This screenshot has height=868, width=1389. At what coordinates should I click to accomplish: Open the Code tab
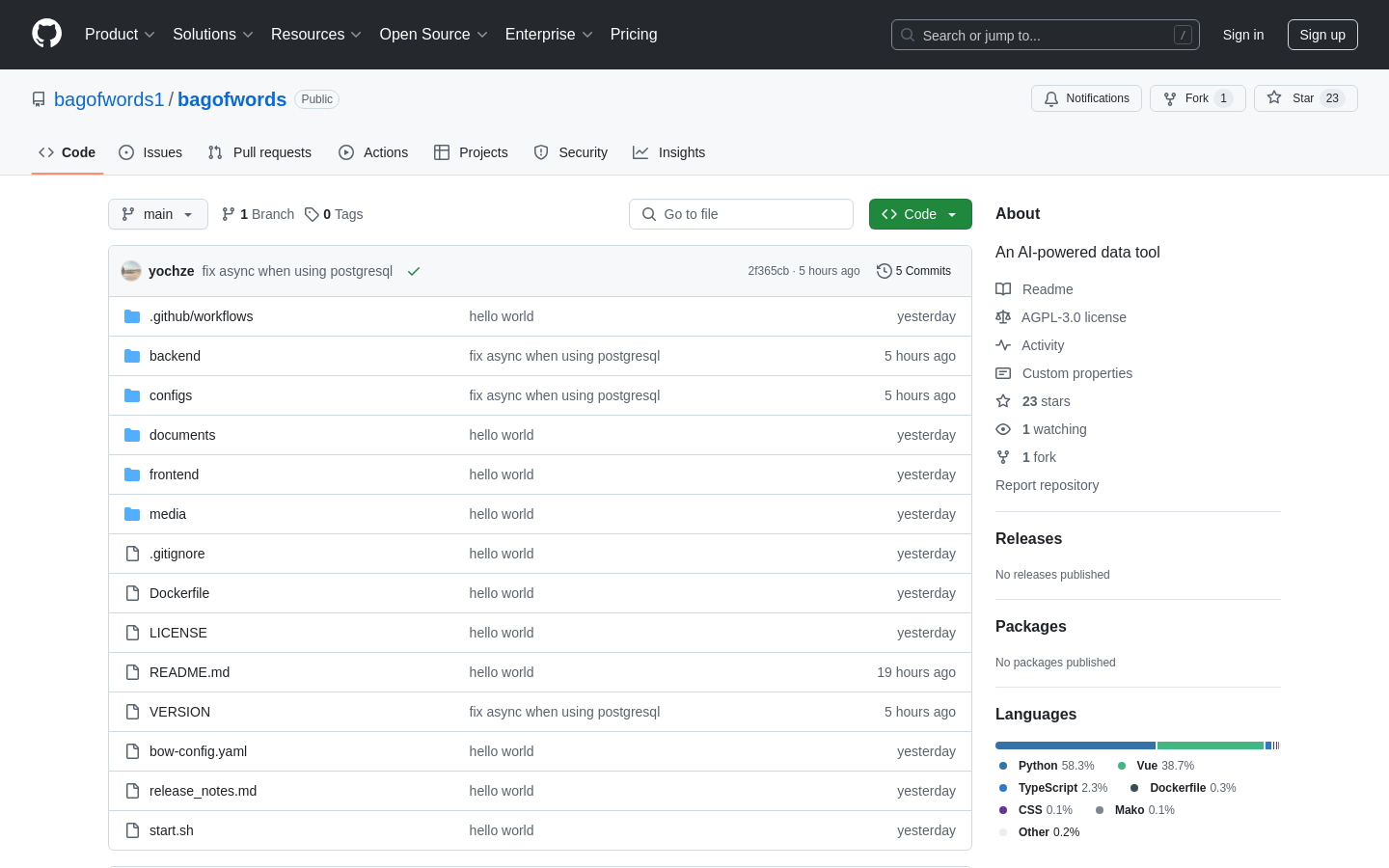(68, 152)
